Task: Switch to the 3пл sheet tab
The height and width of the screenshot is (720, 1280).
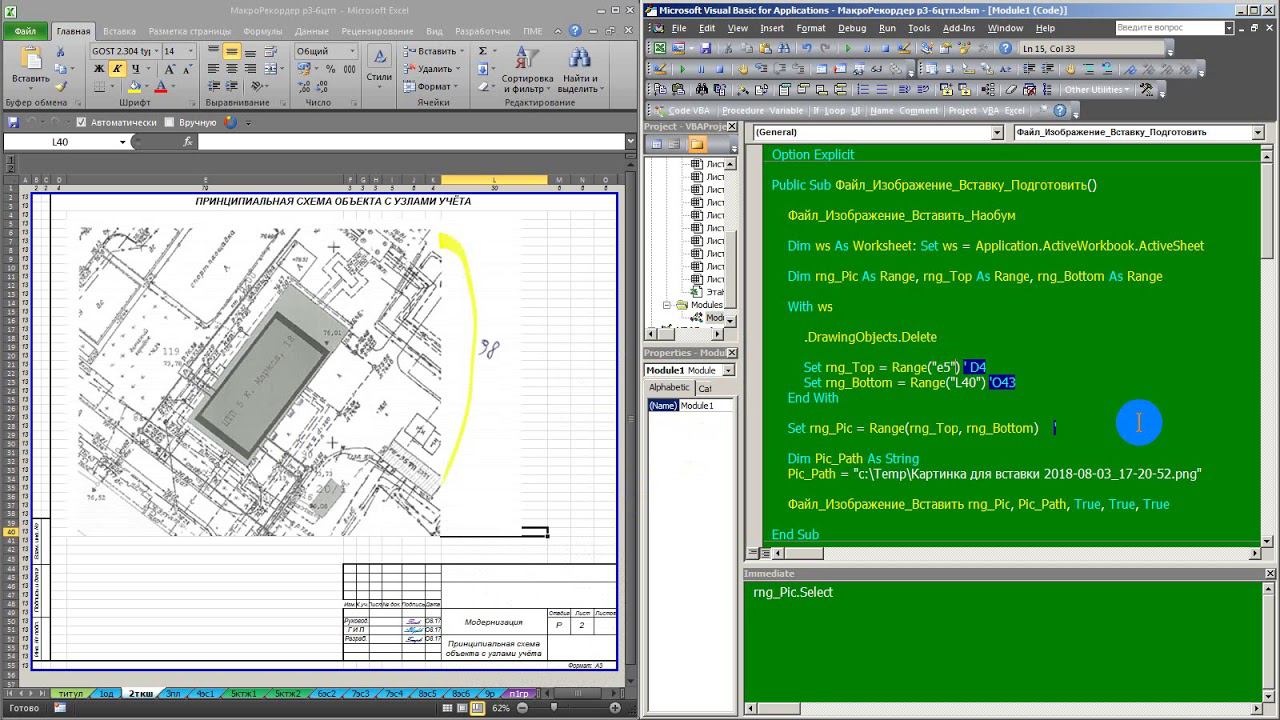Action: [173, 693]
